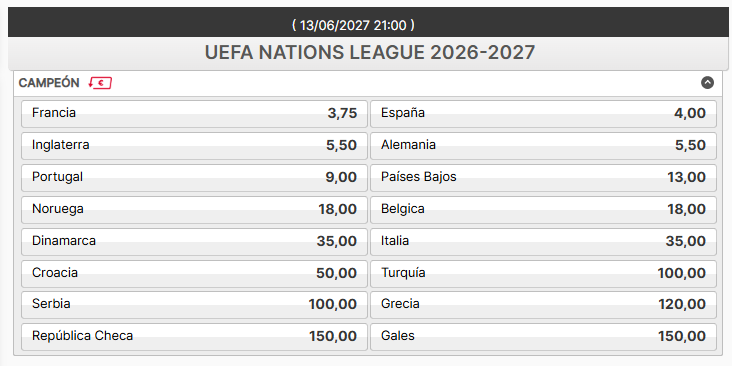Image resolution: width=732 pixels, height=366 pixels.
Task: Select España at odds 4,00
Action: pyautogui.click(x=543, y=113)
